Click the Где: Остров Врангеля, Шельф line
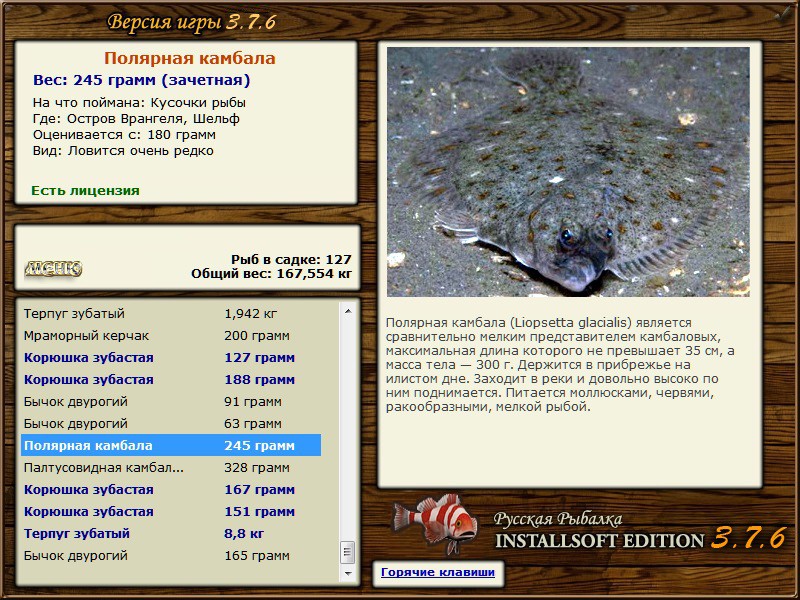Image resolution: width=800 pixels, height=600 pixels. tap(136, 118)
